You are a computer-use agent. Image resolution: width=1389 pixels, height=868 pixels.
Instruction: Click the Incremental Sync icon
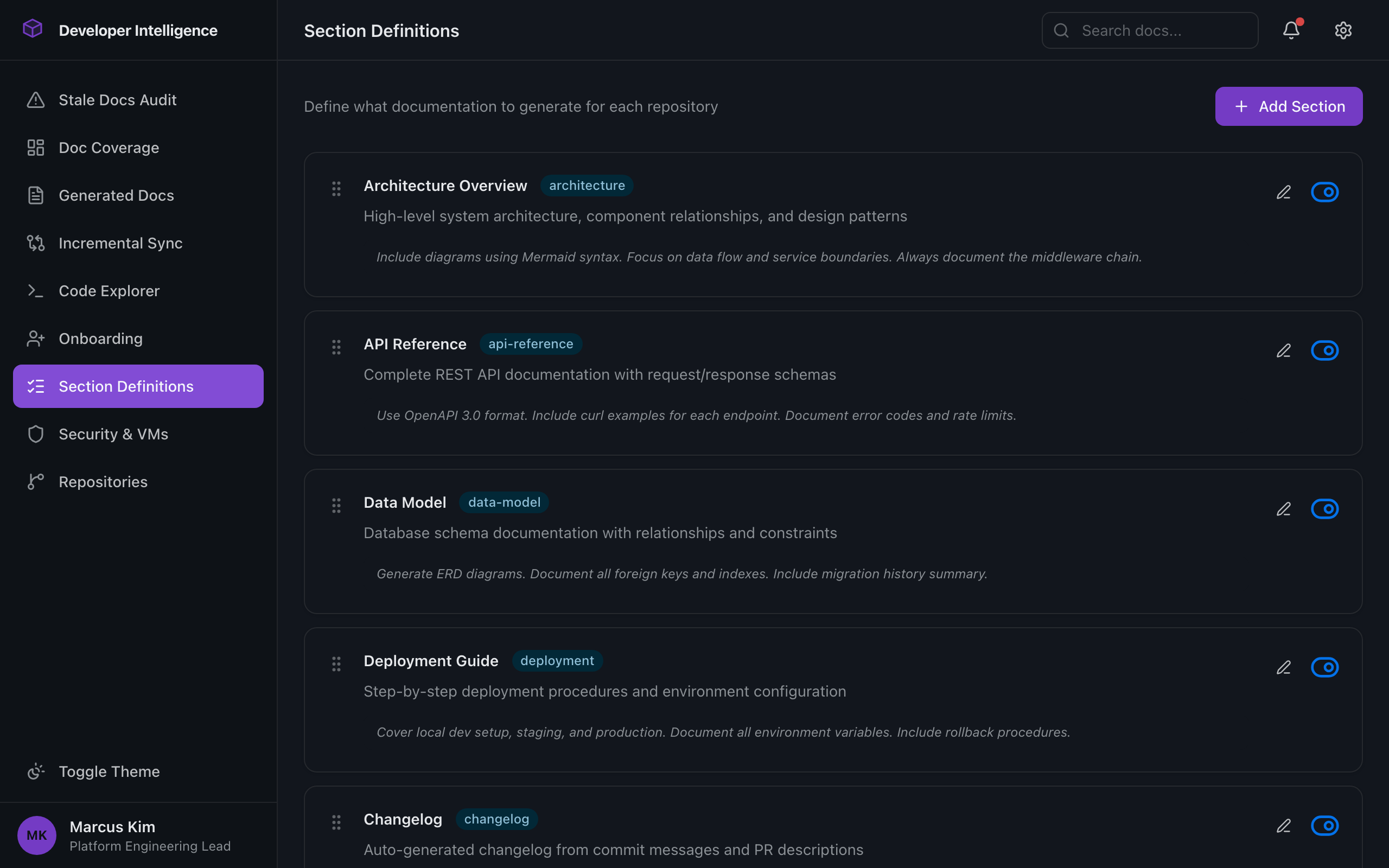tap(36, 243)
